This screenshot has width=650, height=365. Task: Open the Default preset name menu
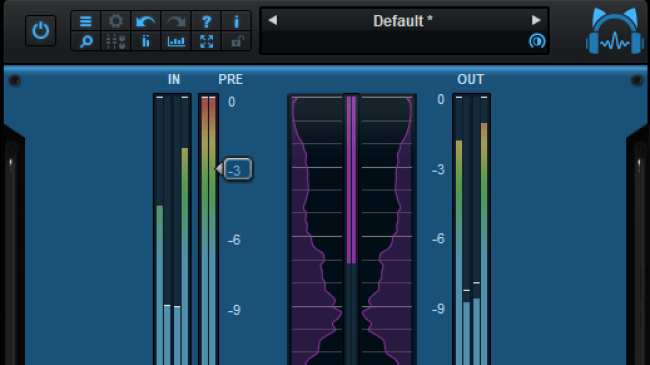pyautogui.click(x=403, y=21)
